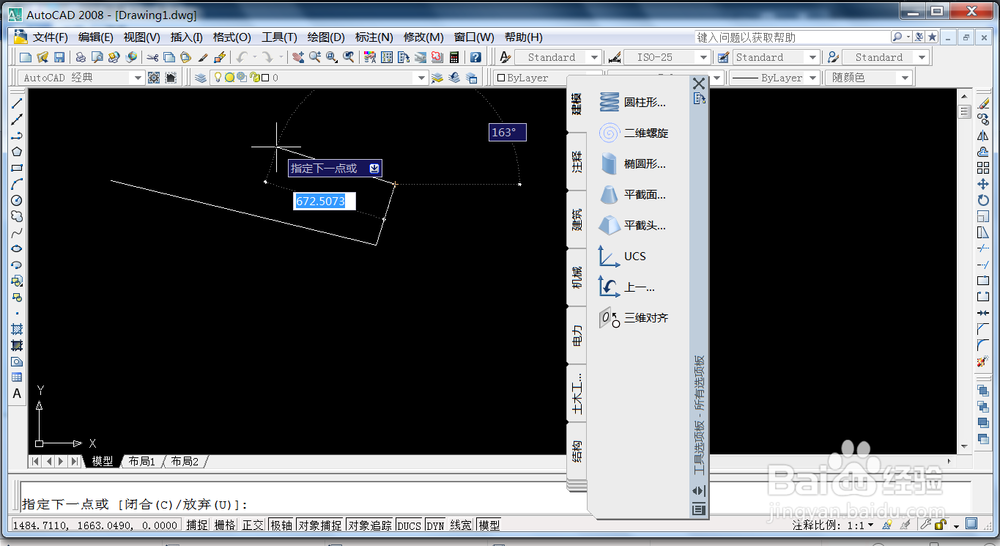
Task: Click the 672.5073 dynamic length input
Action: point(324,201)
